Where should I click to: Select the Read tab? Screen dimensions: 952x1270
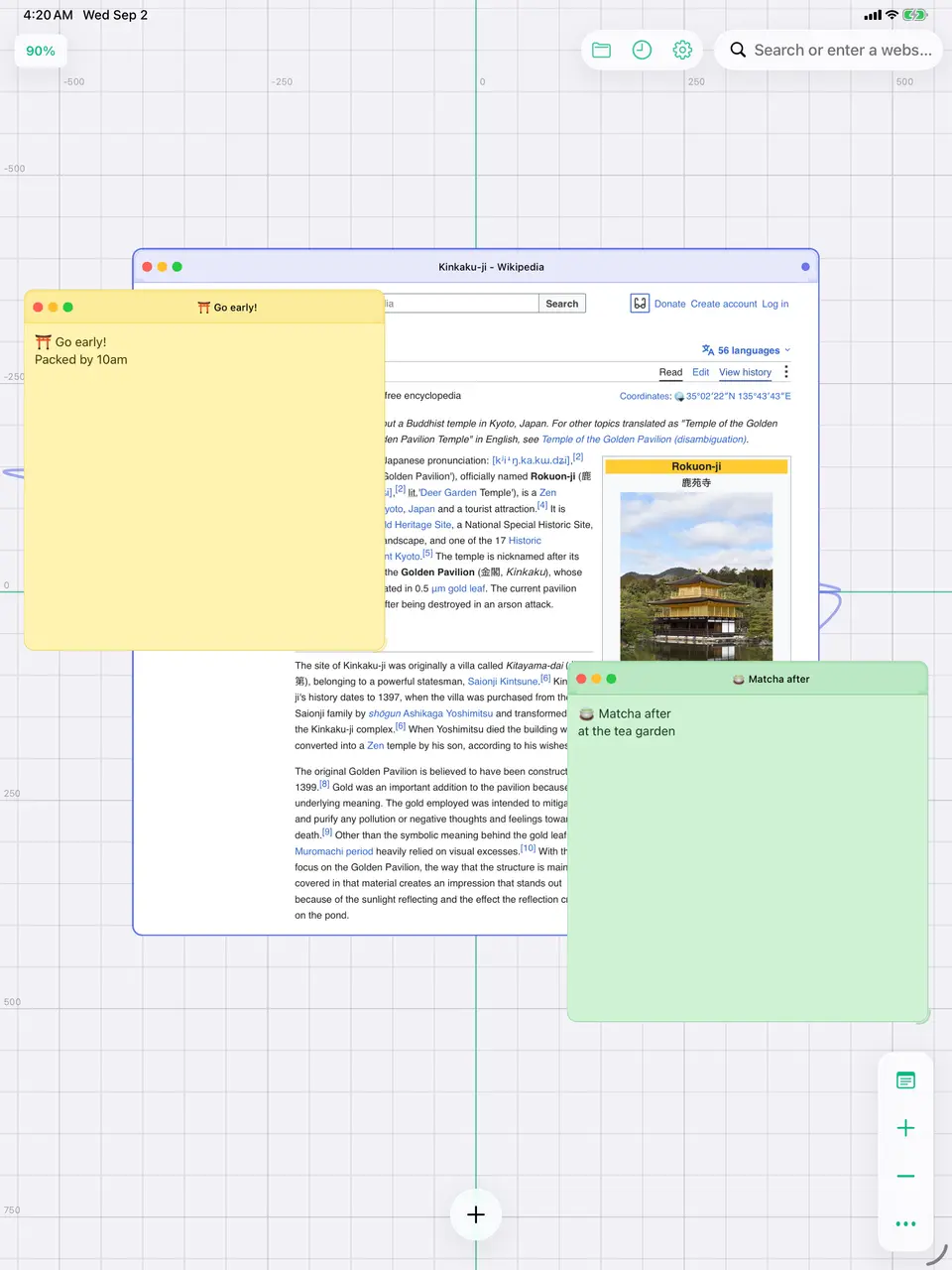(670, 372)
